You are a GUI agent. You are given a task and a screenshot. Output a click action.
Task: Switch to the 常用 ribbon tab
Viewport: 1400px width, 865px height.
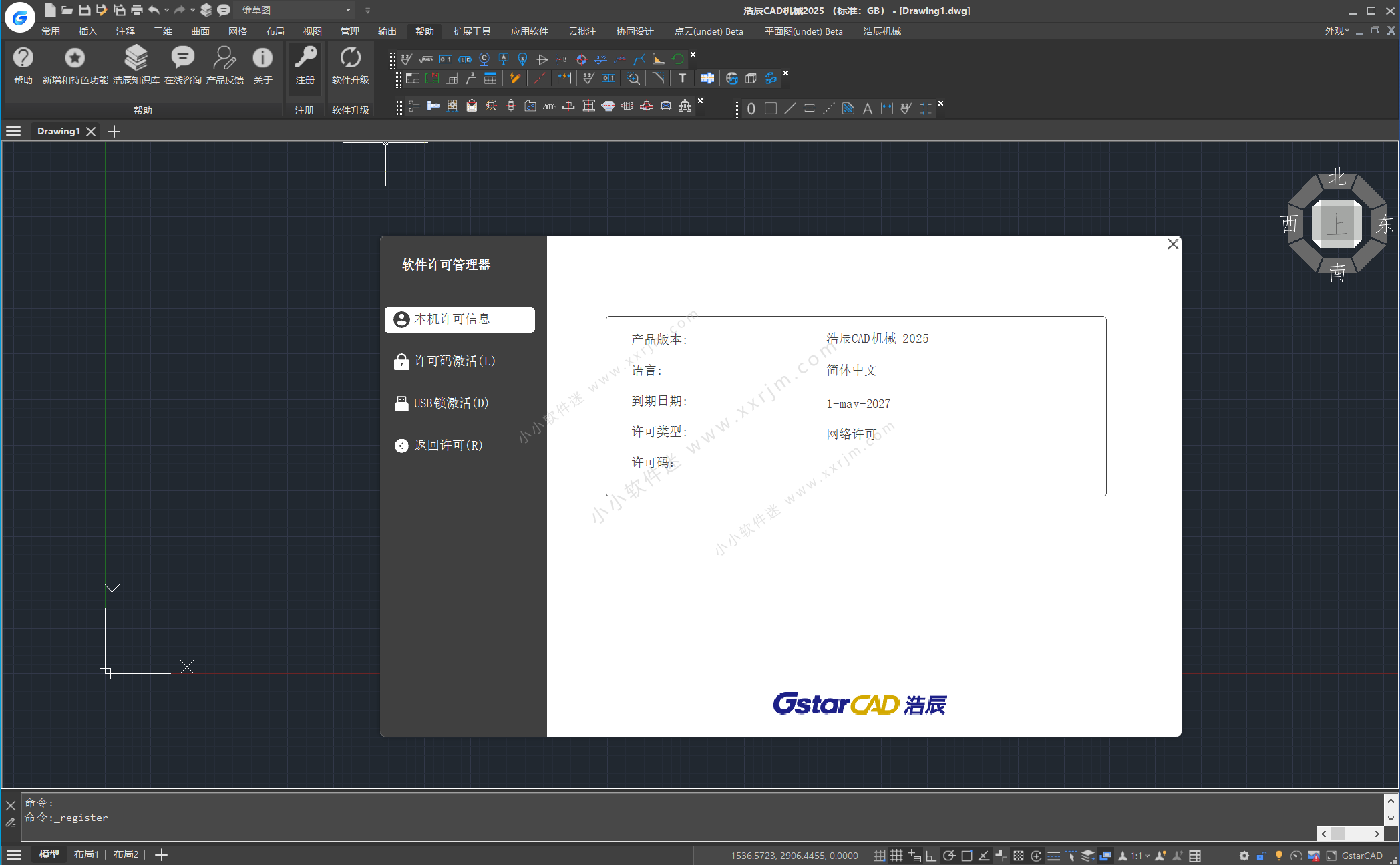(x=51, y=31)
